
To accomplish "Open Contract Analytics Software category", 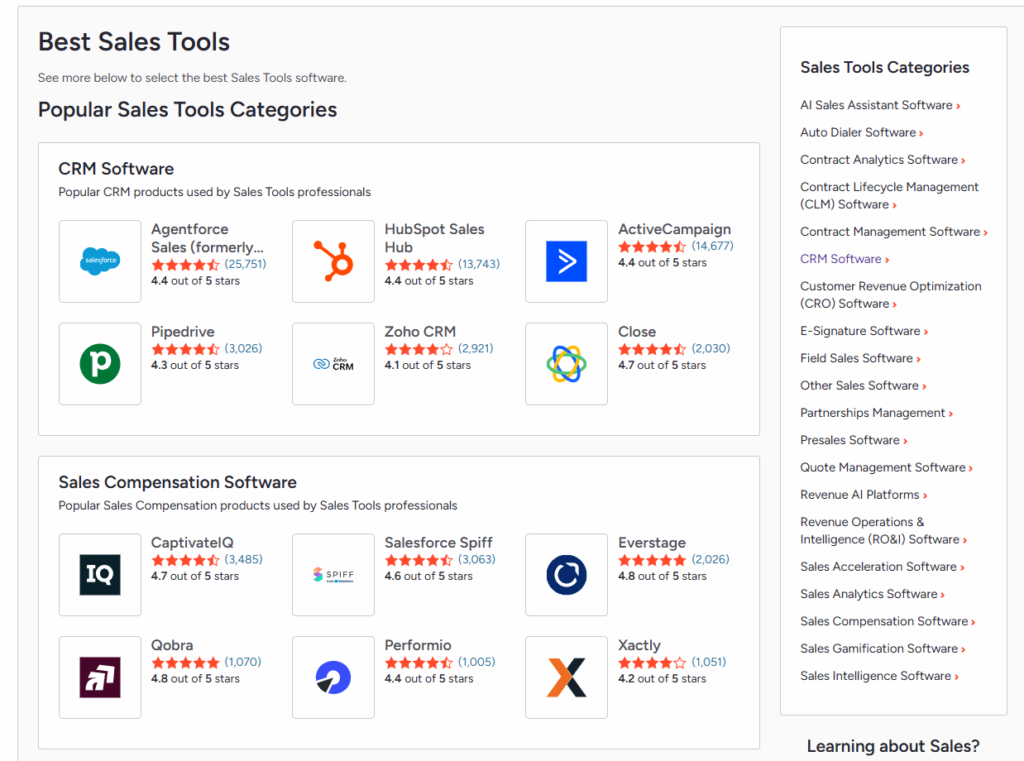I will coord(882,160).
